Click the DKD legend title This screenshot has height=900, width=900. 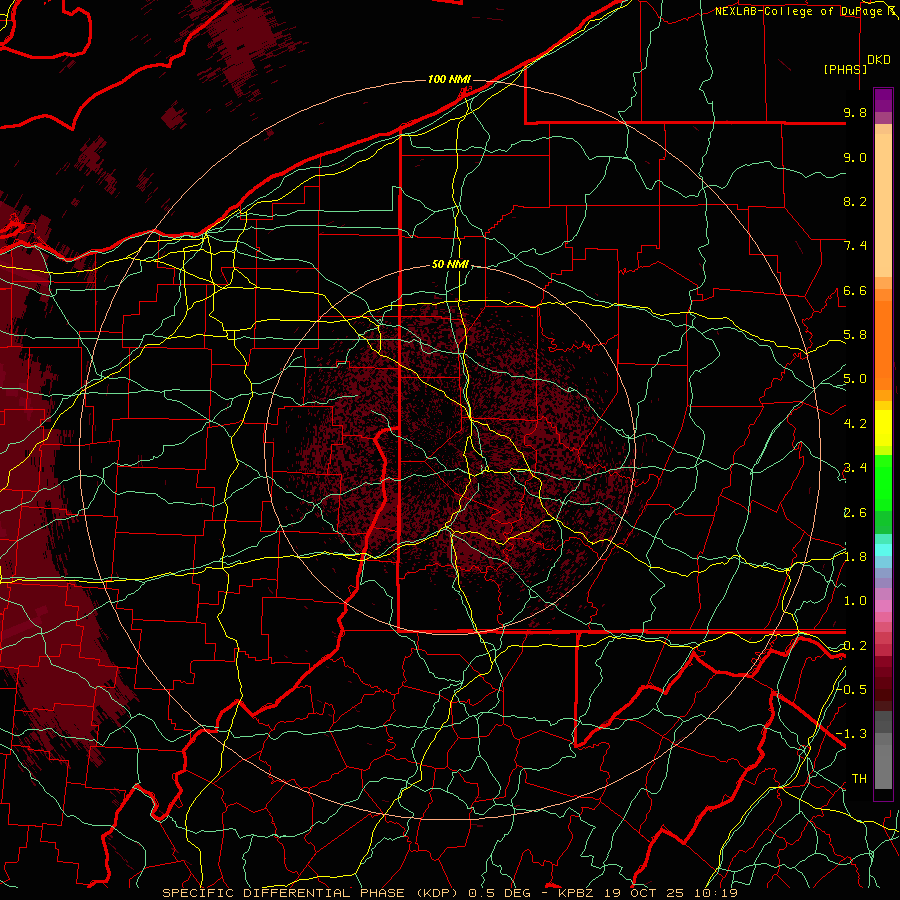tap(879, 60)
